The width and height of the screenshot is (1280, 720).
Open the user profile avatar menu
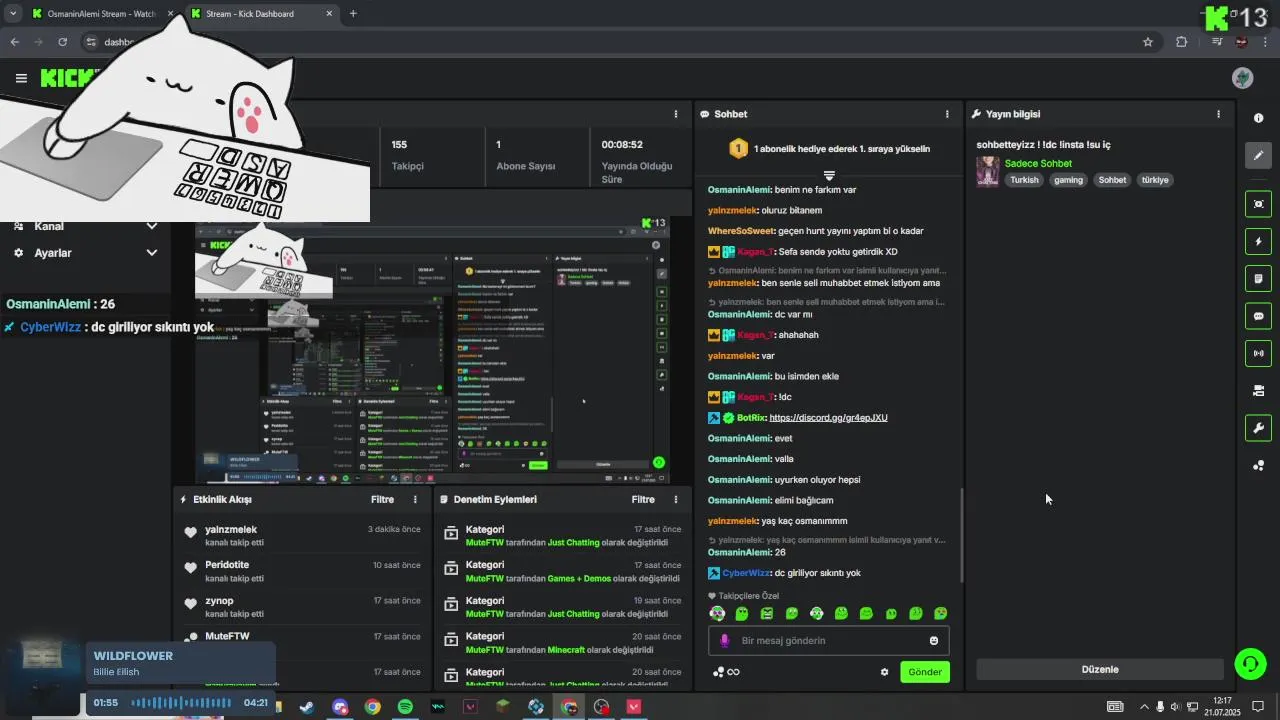(1243, 78)
